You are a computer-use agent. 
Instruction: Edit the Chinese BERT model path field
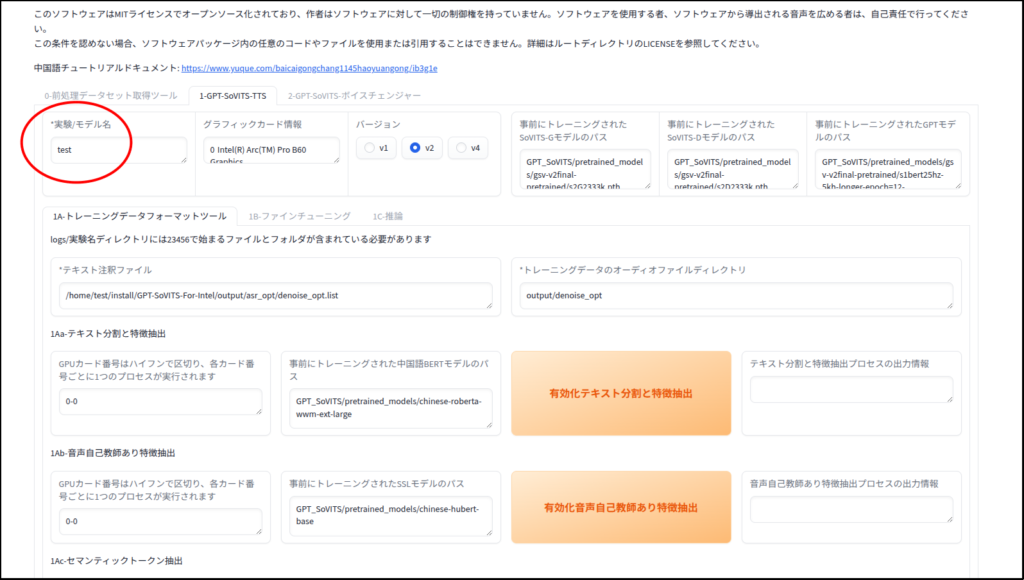[392, 408]
